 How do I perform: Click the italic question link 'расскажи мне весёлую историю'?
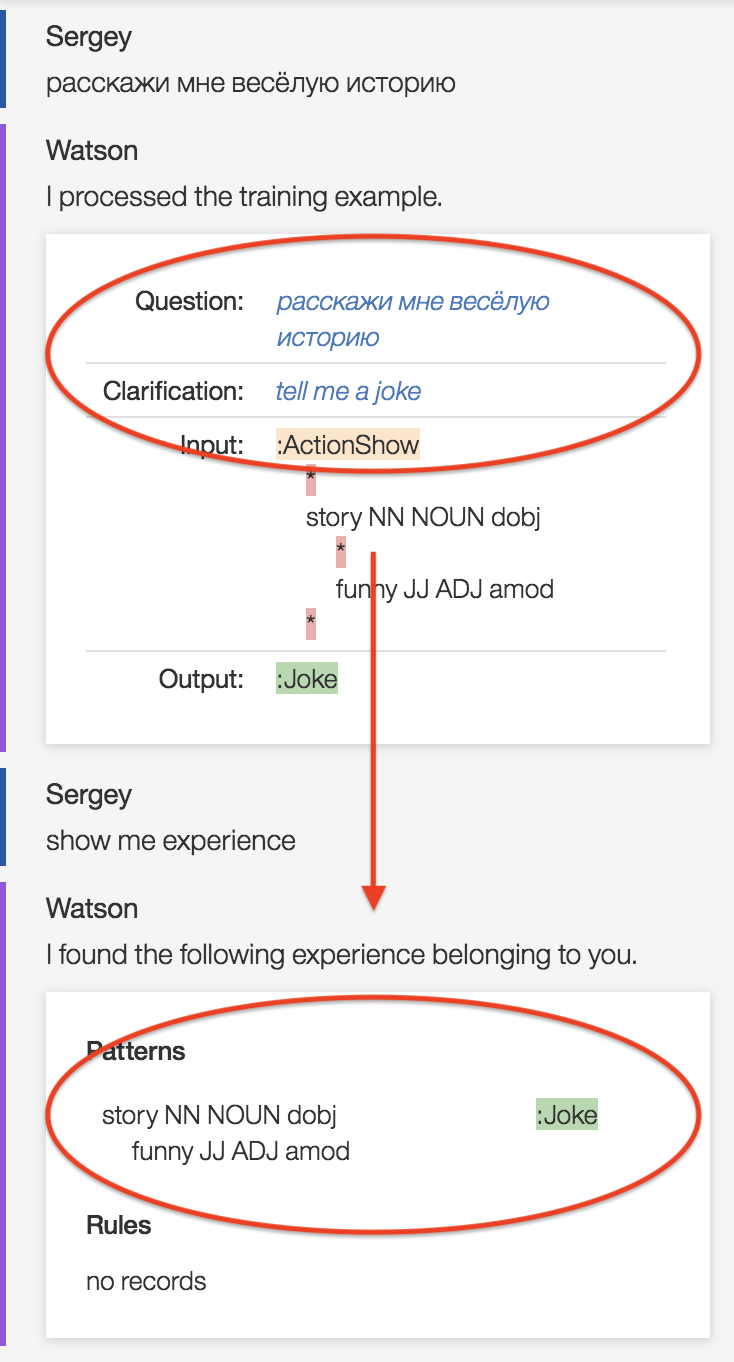pos(413,319)
